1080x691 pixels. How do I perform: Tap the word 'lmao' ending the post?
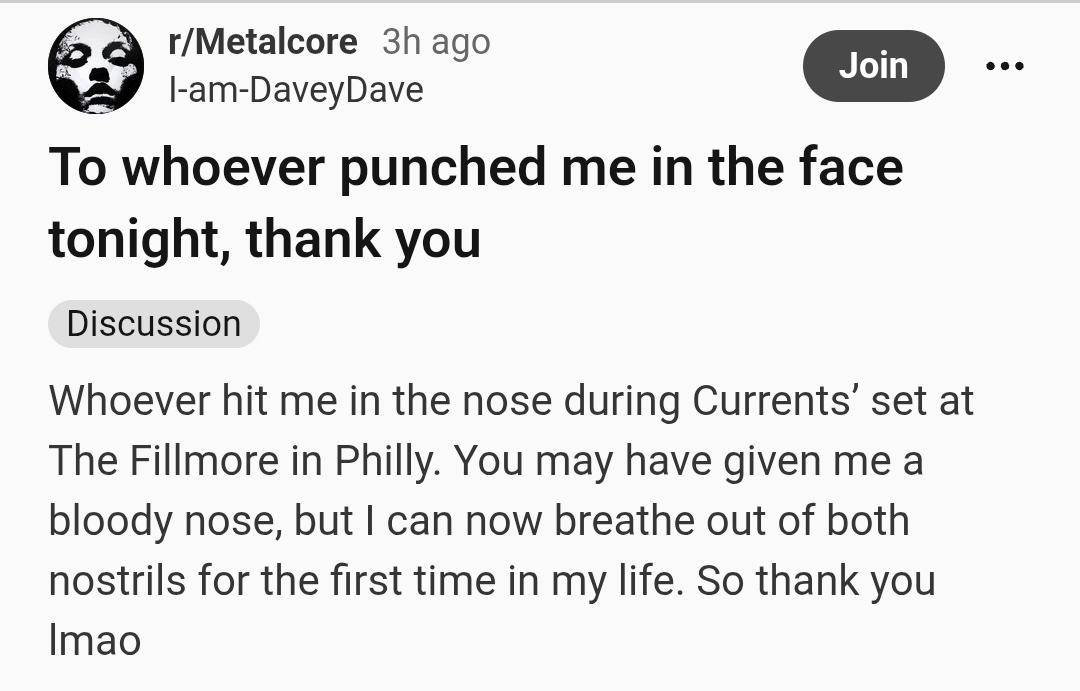pos(95,641)
